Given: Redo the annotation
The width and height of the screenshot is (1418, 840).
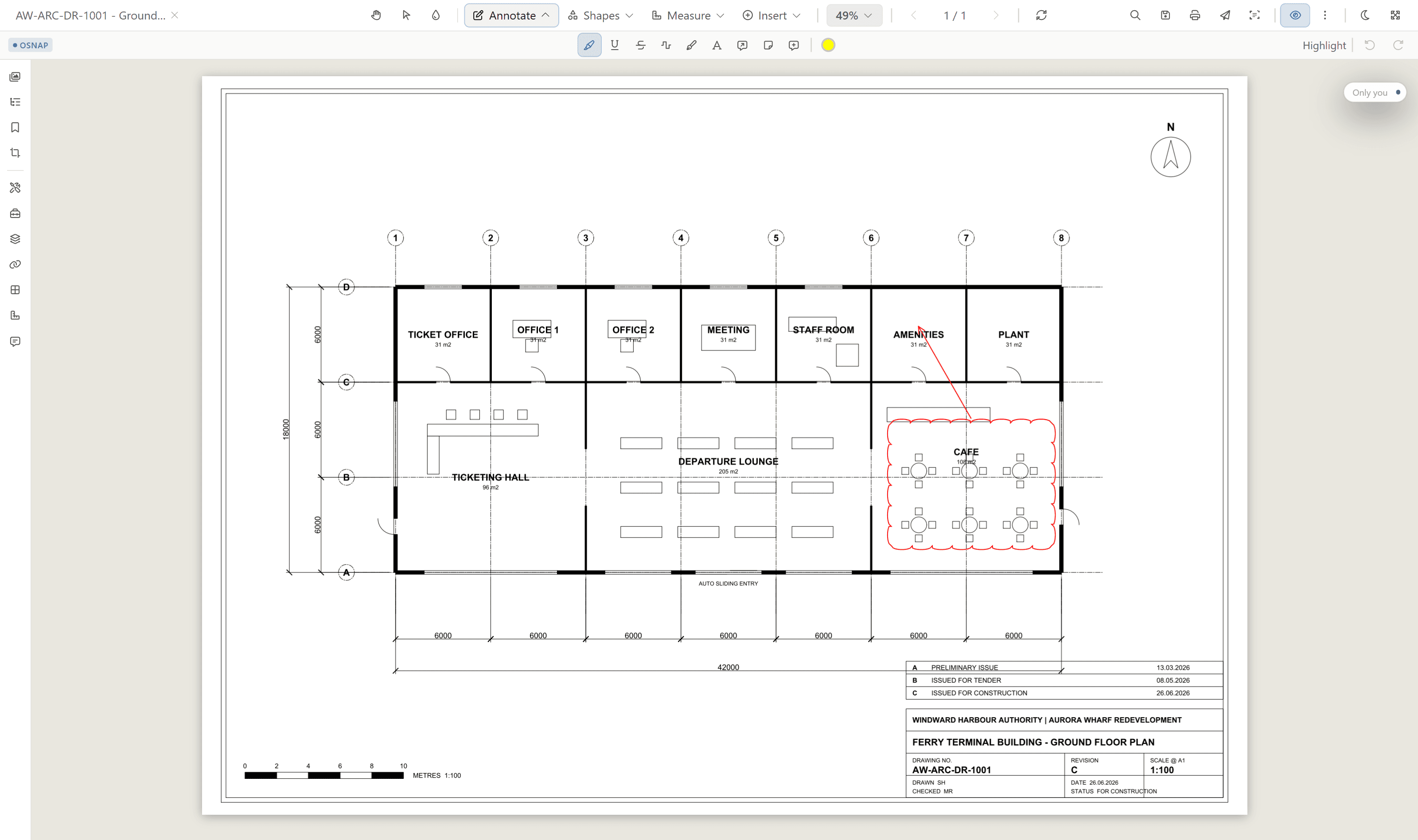Looking at the screenshot, I should (x=1398, y=45).
